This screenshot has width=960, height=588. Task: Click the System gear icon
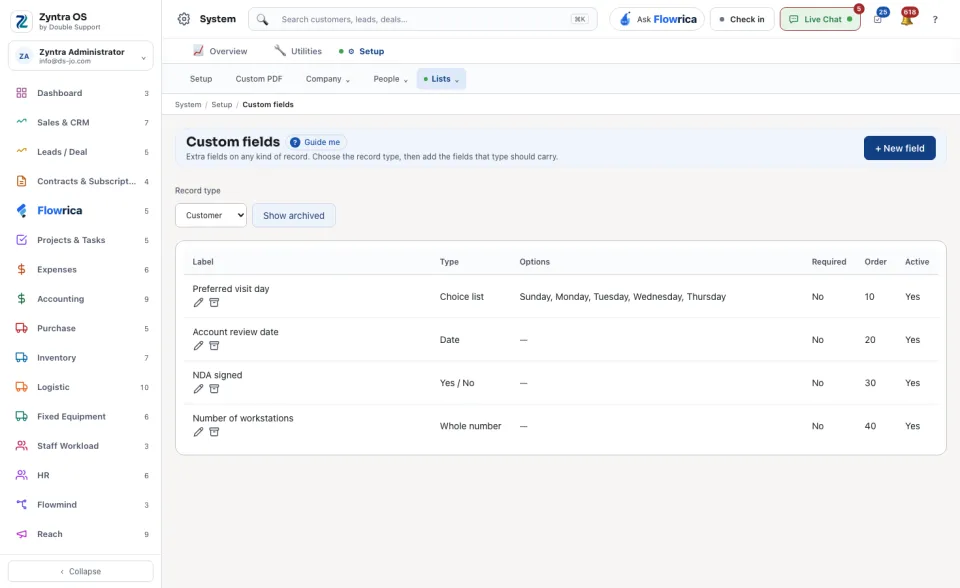tap(184, 19)
